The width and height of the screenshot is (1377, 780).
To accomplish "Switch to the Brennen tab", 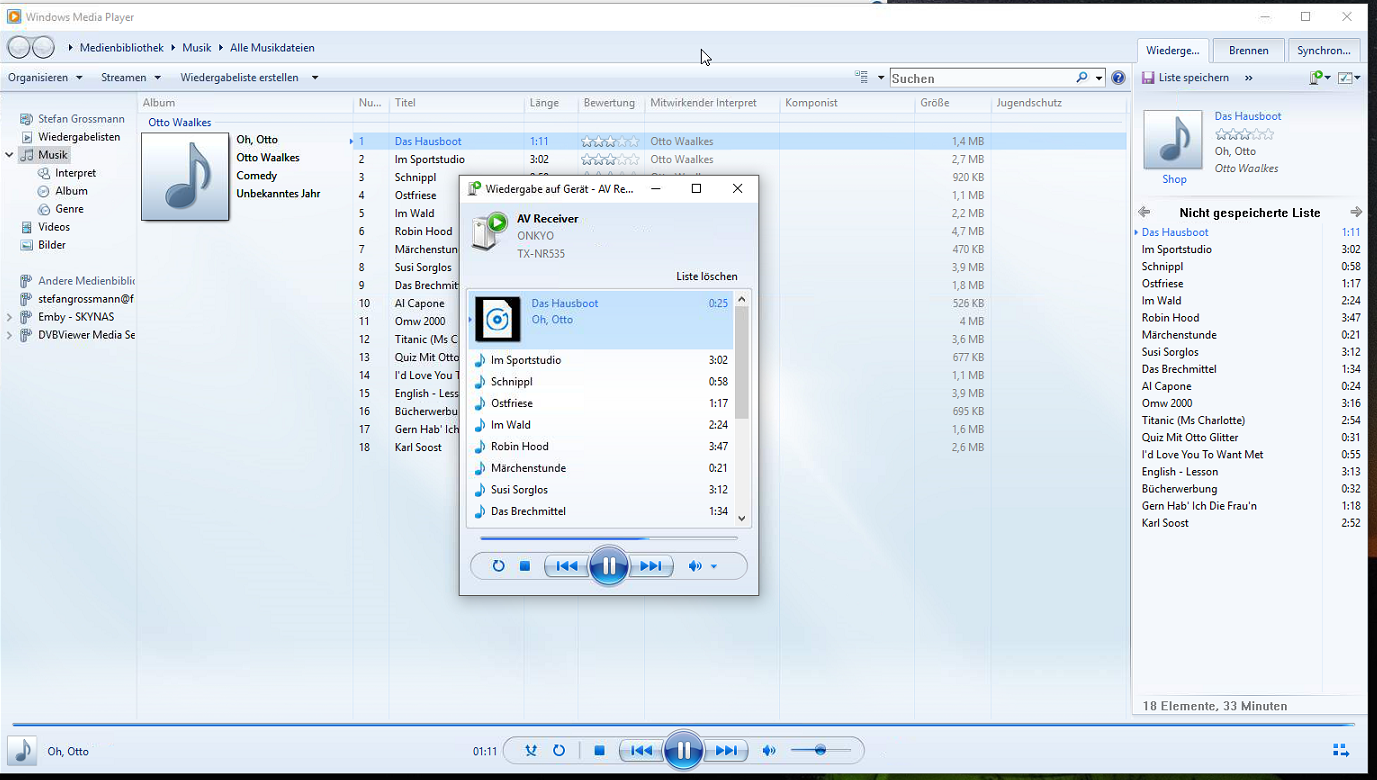I will [1249, 50].
